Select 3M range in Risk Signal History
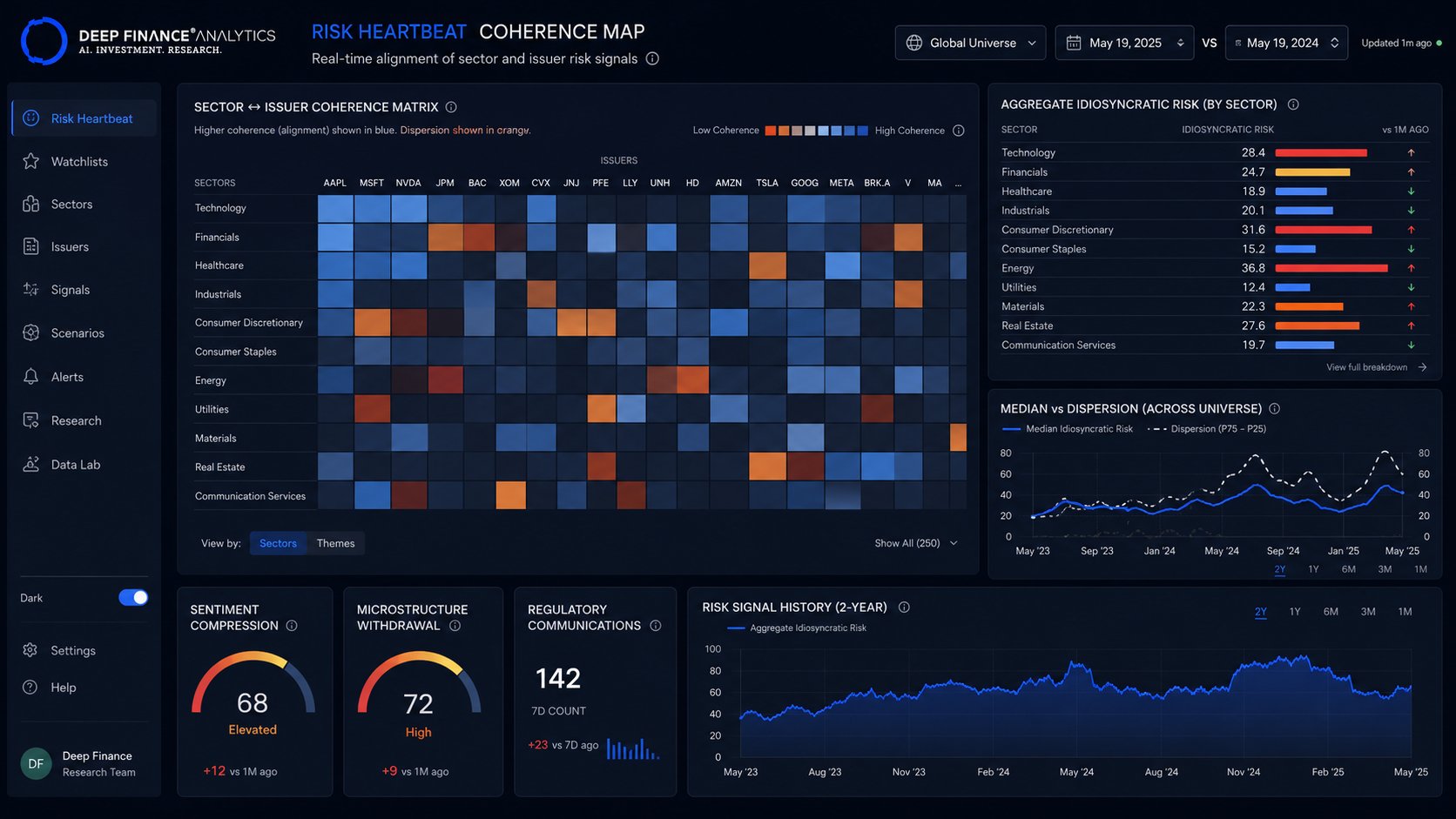The image size is (1456, 819). pos(1368,612)
